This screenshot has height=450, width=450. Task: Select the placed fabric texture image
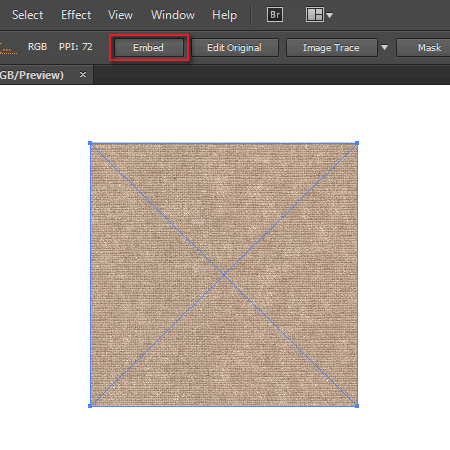click(x=224, y=274)
